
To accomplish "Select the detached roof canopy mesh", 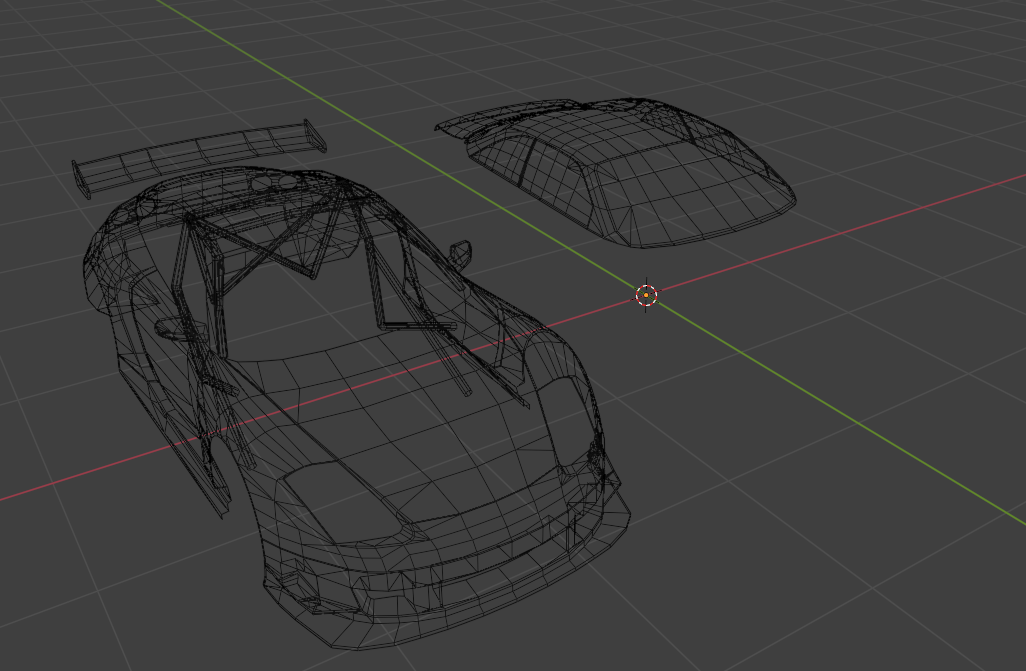I will [x=615, y=172].
